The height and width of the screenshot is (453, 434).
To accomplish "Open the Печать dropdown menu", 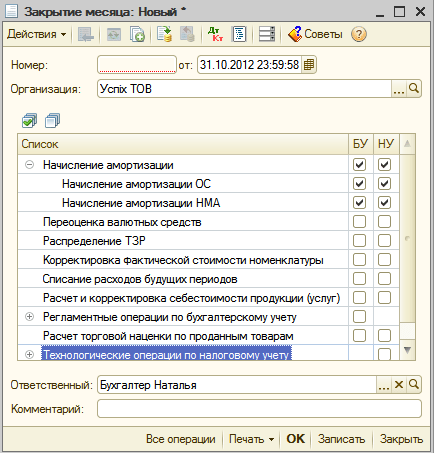I will point(251,439).
